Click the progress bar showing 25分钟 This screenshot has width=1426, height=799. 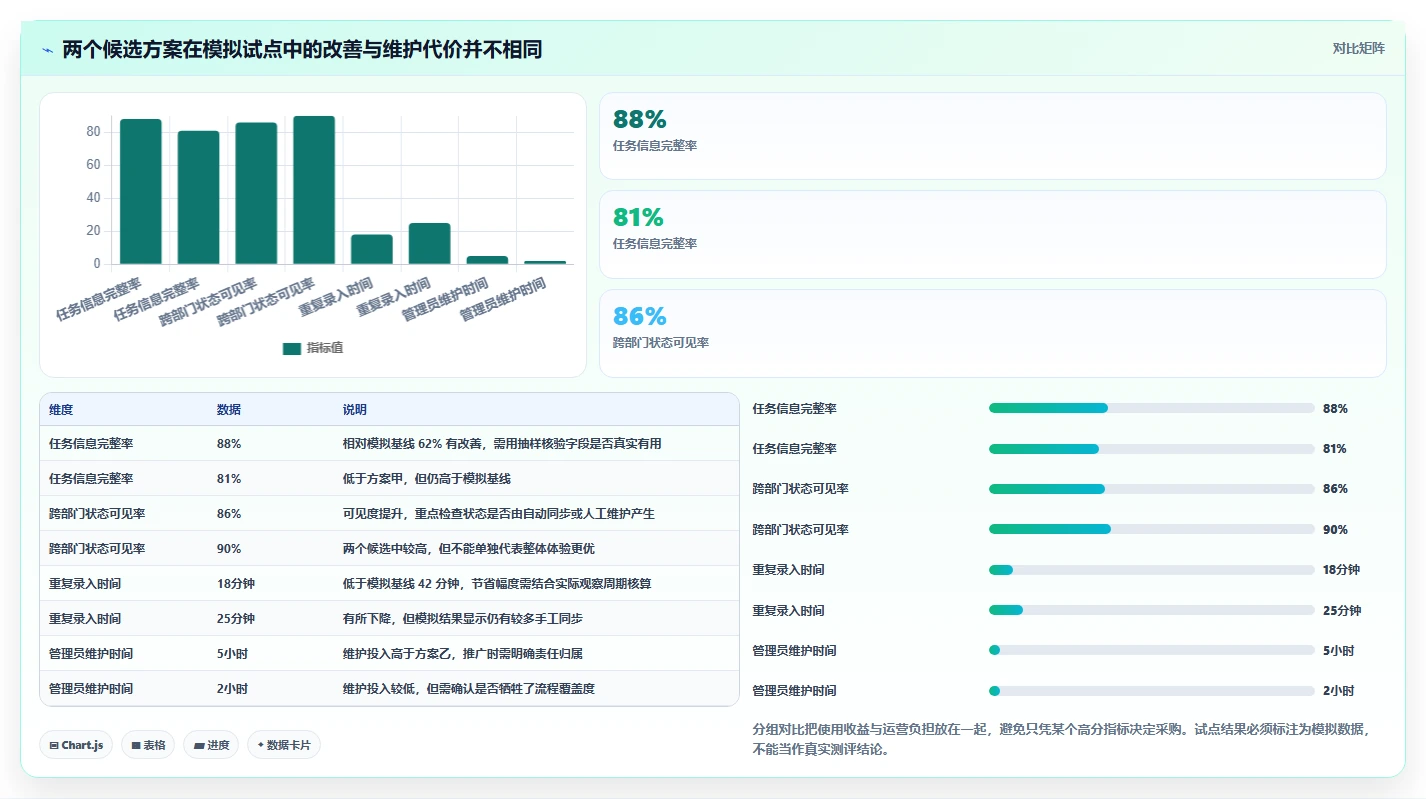(1151, 610)
